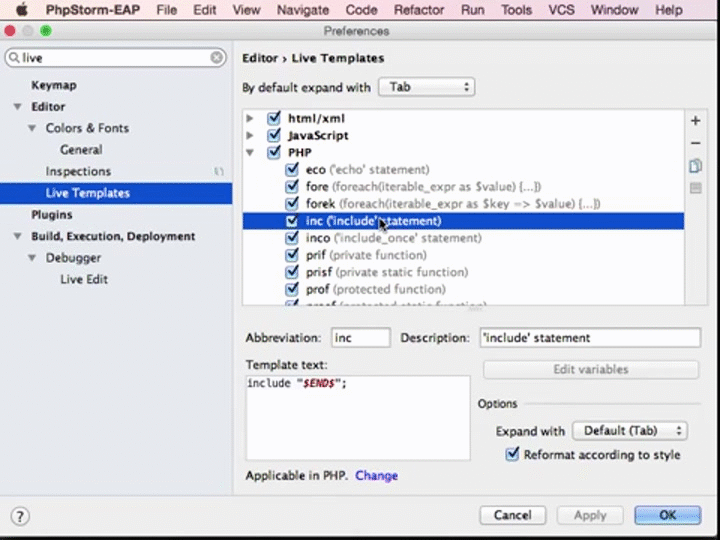
Task: Toggle the JavaScript group checkbox
Action: tap(274, 135)
